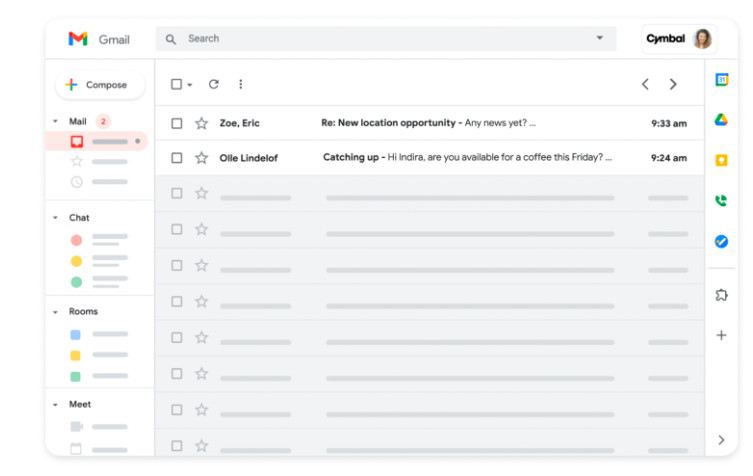Select the Inbox item in Mail
Screen dimensions: 753x476
point(97,141)
